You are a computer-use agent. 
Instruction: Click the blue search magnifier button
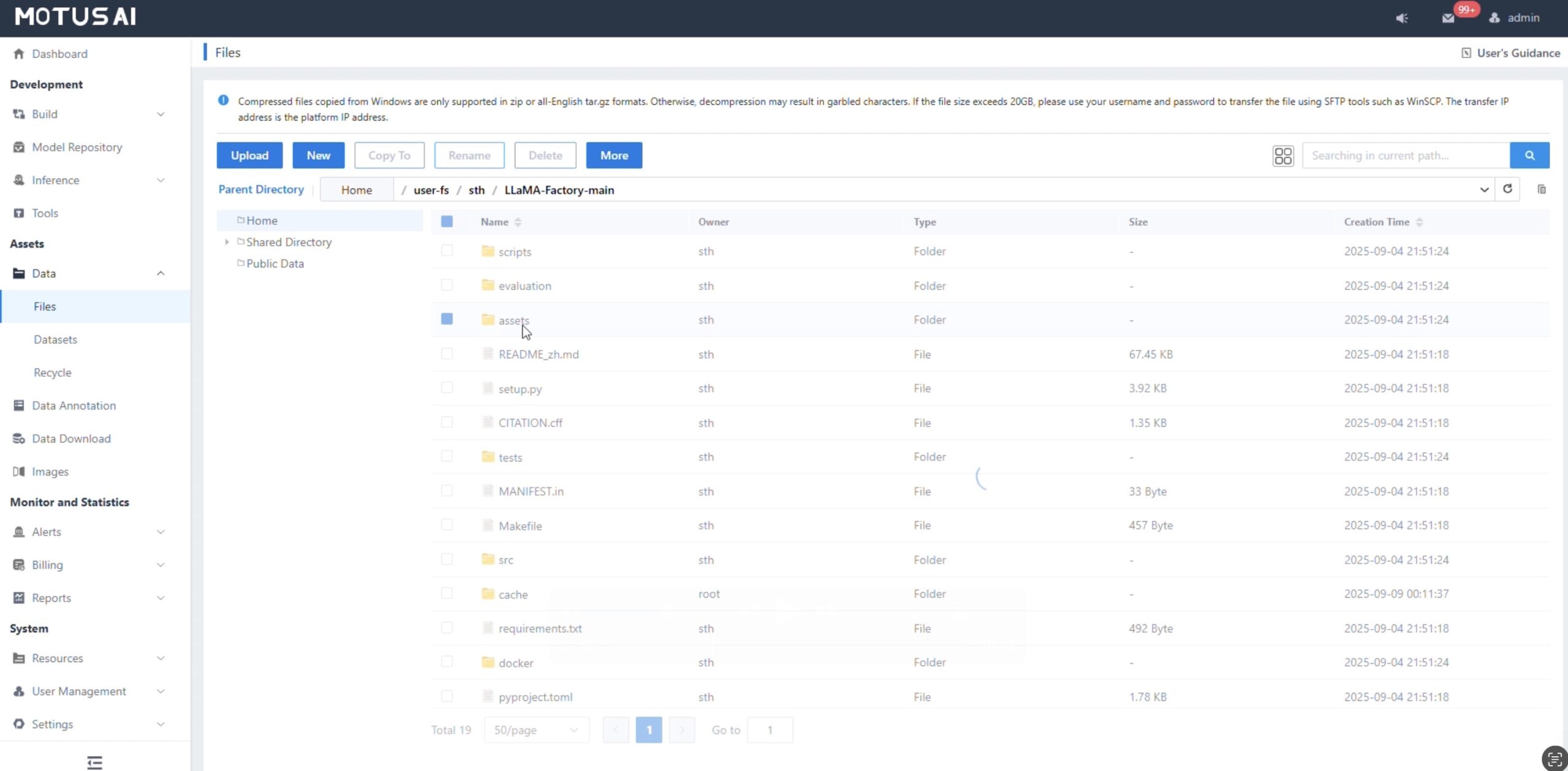click(1529, 156)
